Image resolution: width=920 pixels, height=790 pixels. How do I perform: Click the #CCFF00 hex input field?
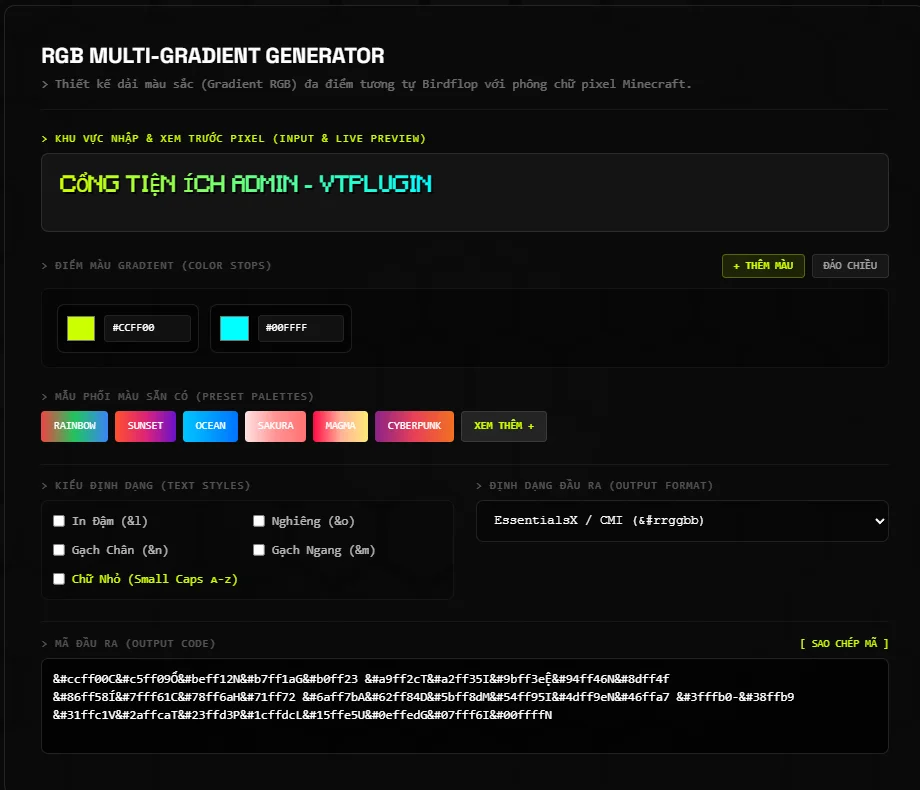coord(147,328)
